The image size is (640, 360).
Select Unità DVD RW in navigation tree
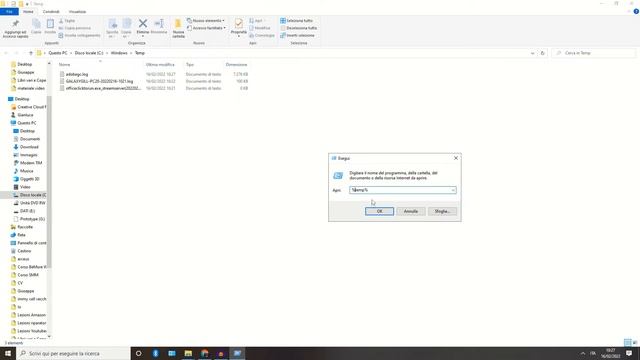[x=29, y=203]
